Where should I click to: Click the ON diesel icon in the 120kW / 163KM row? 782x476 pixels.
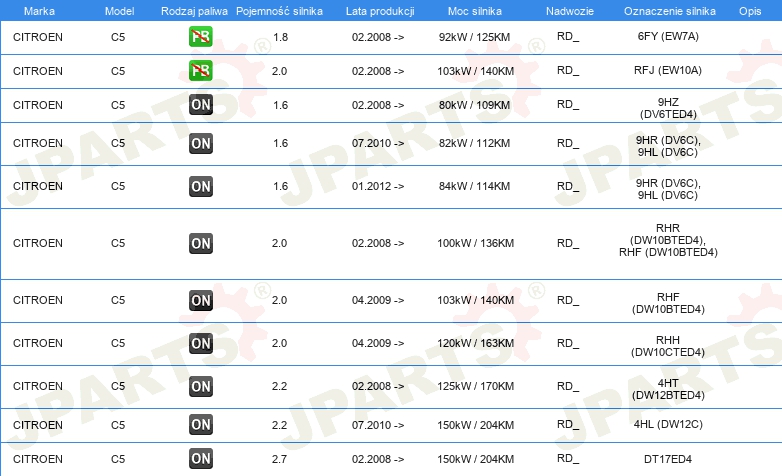201,343
